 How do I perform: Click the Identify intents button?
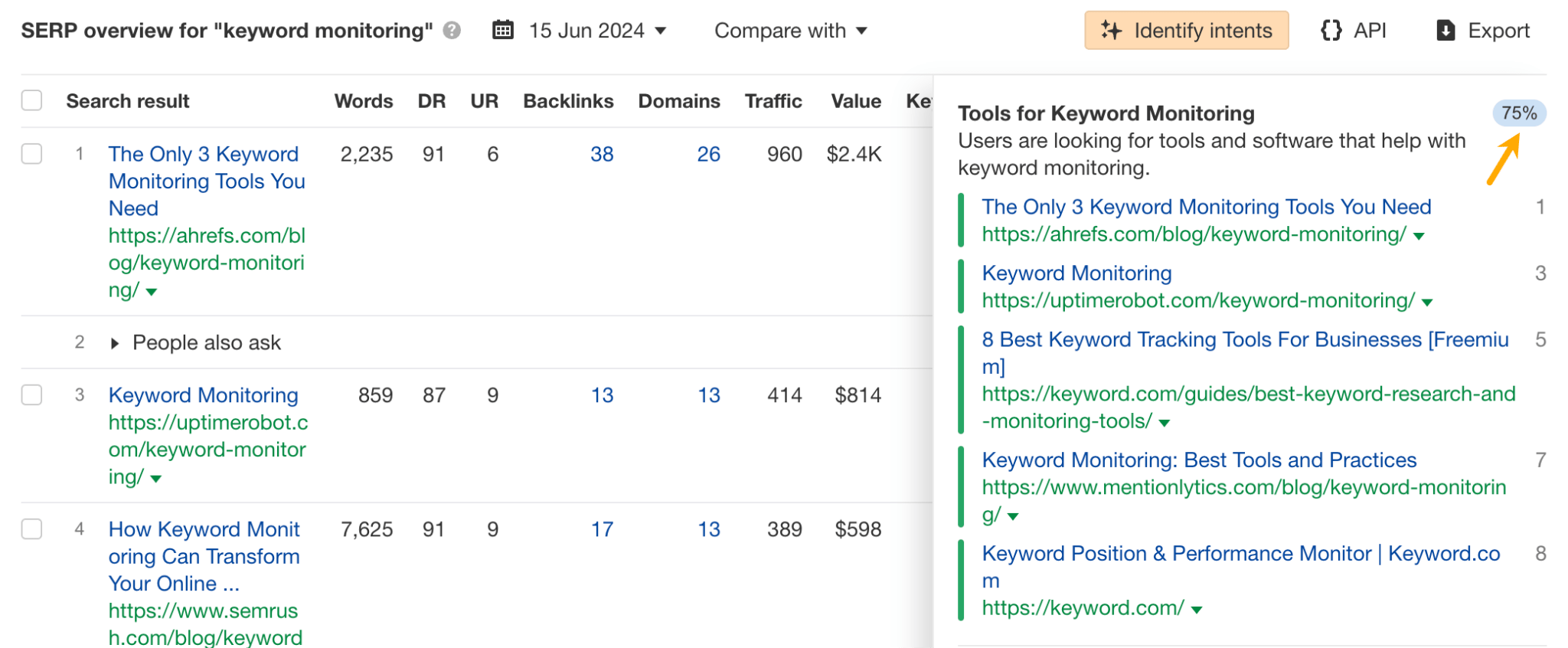click(1186, 31)
